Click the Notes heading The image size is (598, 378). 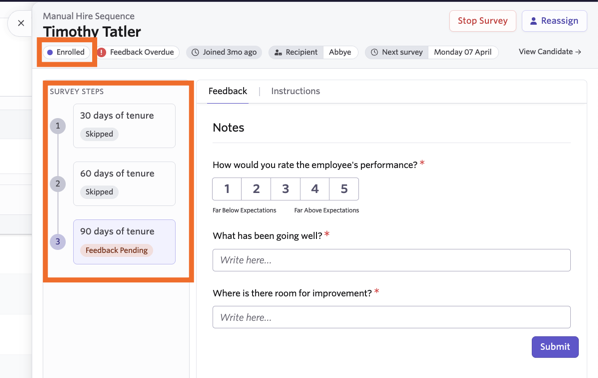tap(228, 127)
